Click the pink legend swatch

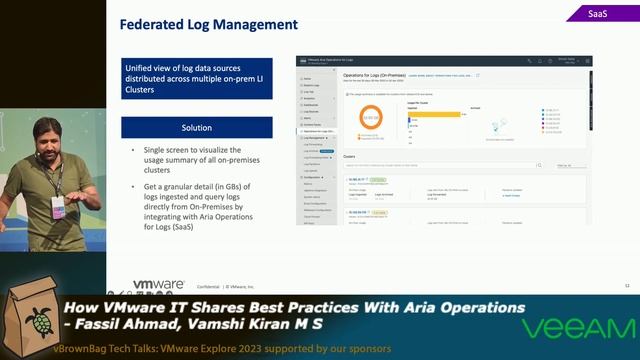point(543,127)
